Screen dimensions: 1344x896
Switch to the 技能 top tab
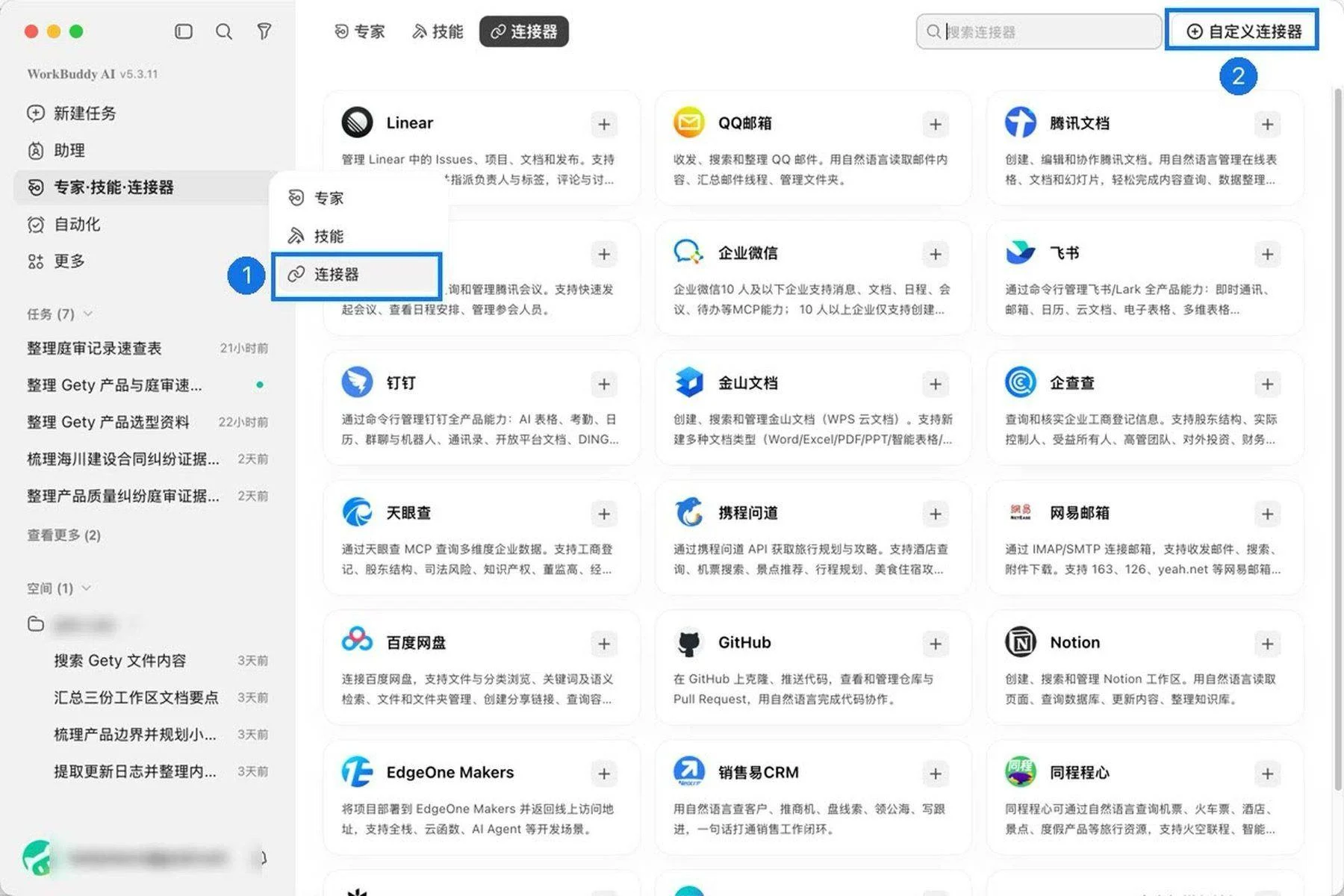coord(438,31)
